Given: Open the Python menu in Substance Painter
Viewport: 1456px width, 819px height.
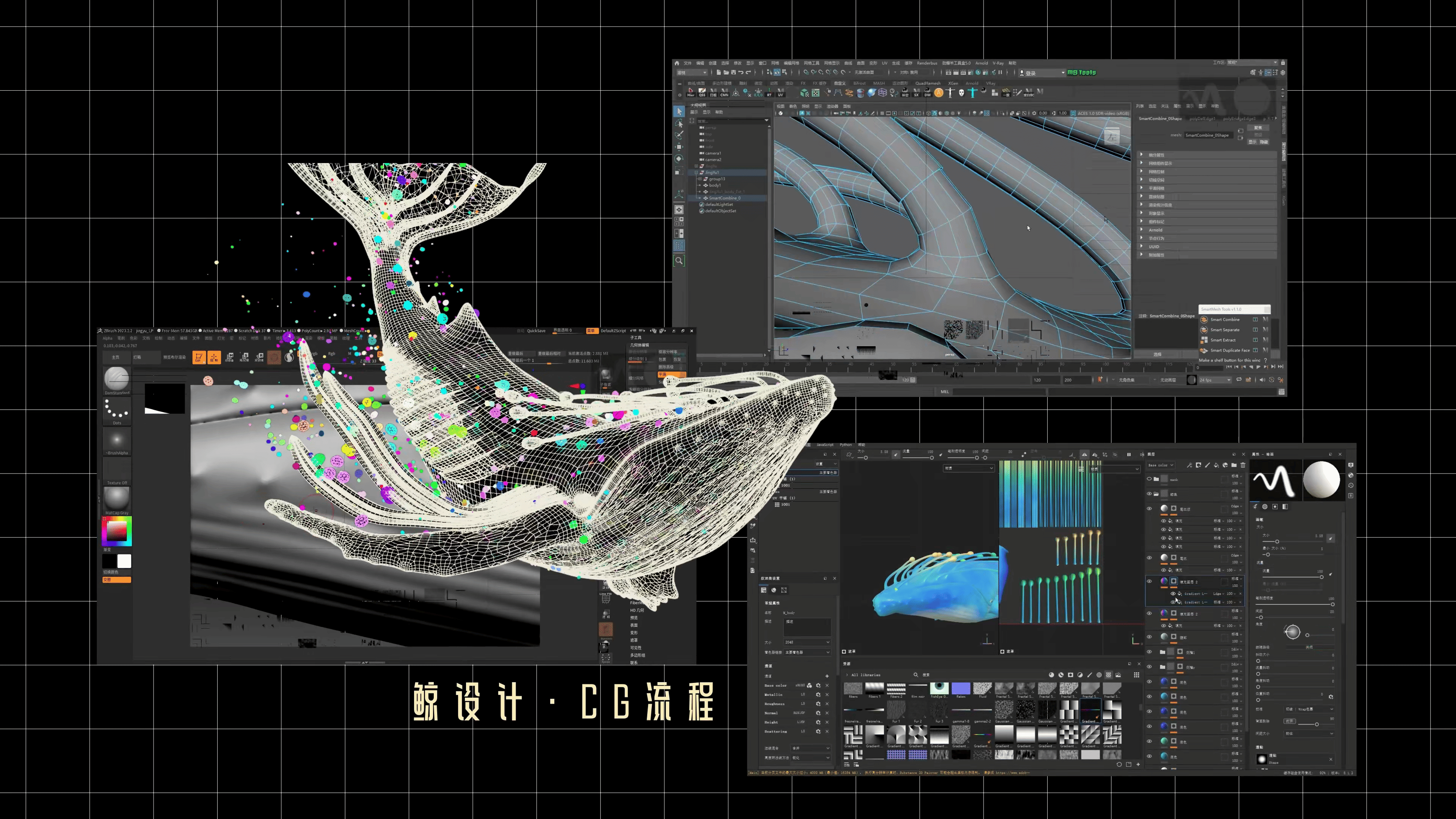Looking at the screenshot, I should [846, 445].
